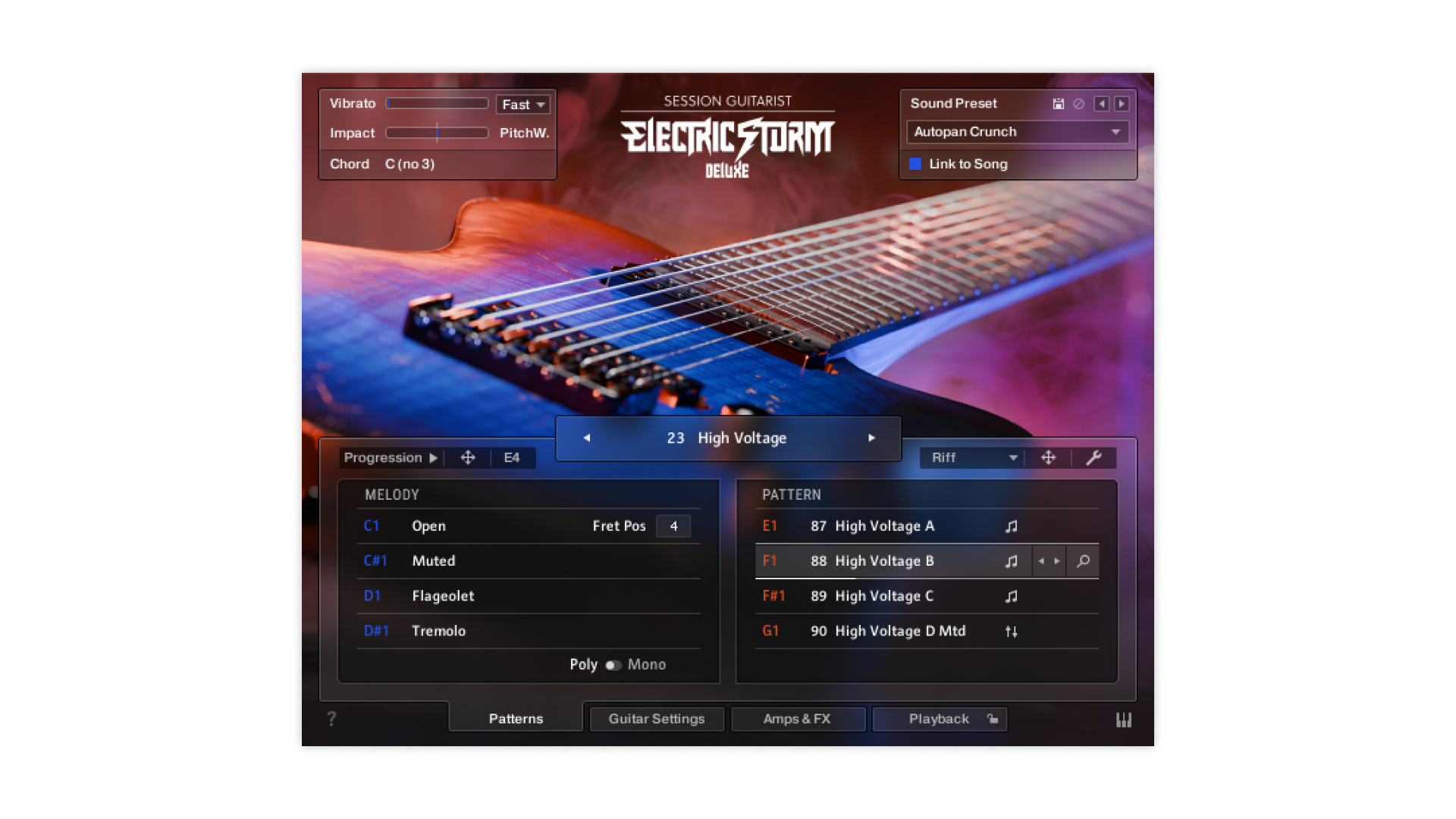Open the Riff edit wrench tool

[1095, 458]
